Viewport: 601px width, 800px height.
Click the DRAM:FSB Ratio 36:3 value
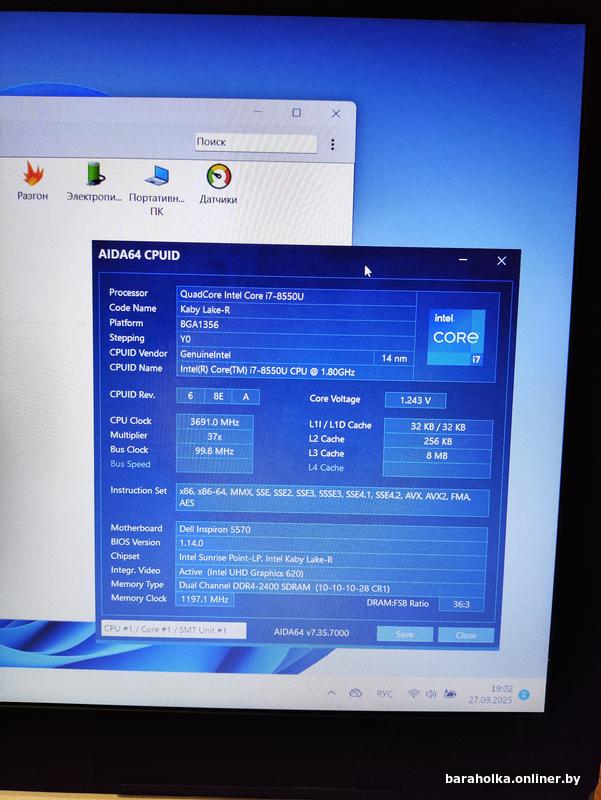pos(461,604)
